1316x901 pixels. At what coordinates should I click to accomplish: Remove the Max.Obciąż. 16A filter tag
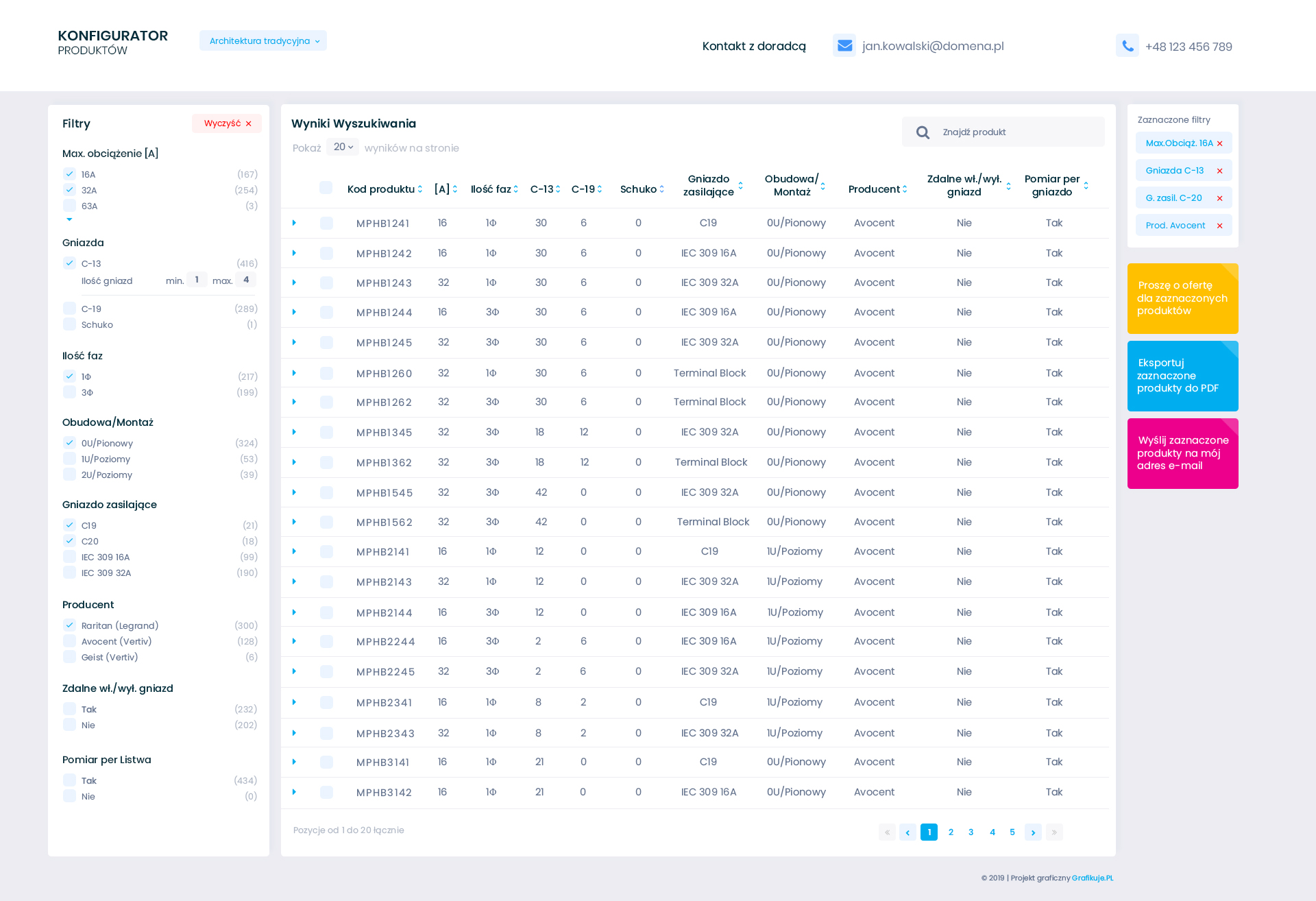point(1219,143)
